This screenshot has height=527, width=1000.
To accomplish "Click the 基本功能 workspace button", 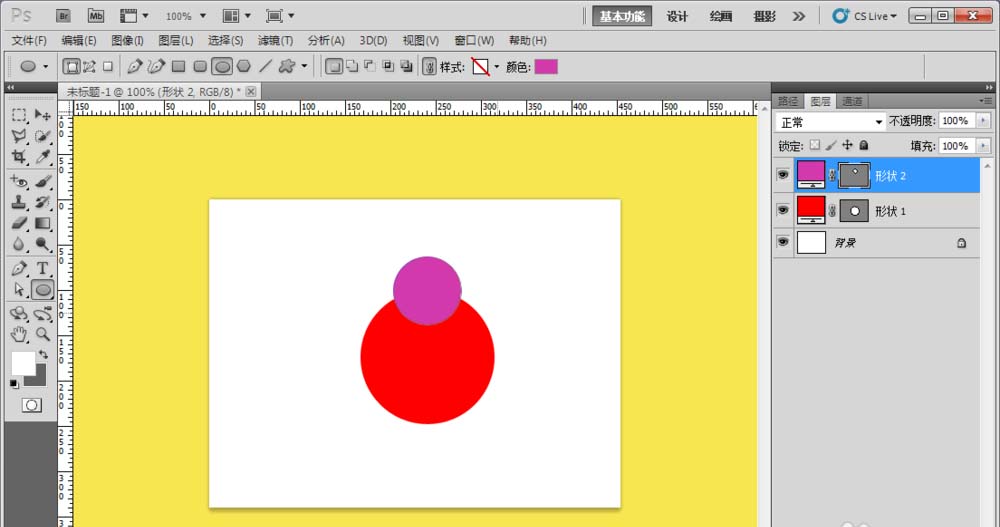I will (x=621, y=16).
